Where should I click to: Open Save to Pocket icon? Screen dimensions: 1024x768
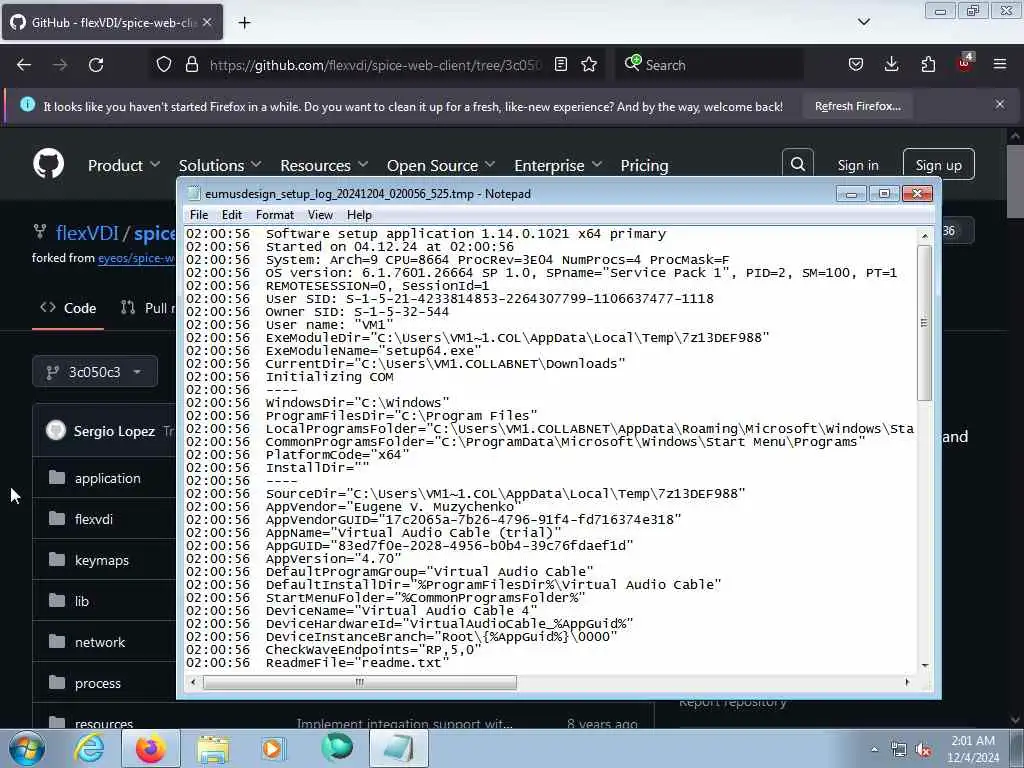click(856, 65)
